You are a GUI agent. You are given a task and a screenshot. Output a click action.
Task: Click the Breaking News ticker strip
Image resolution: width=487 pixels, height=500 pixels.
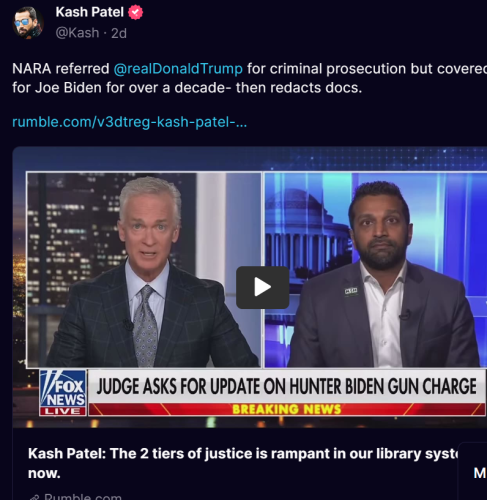tap(287, 409)
